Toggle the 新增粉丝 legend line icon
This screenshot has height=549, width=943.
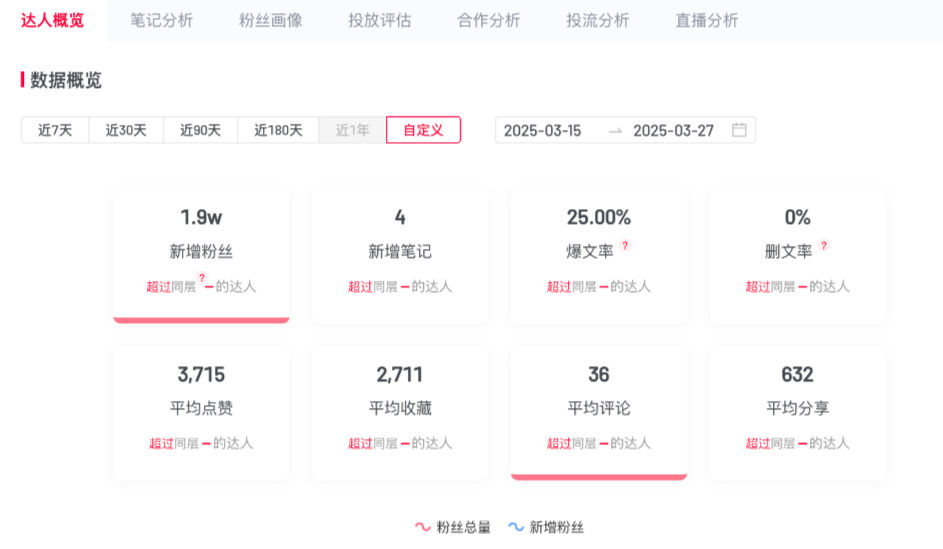tap(516, 527)
